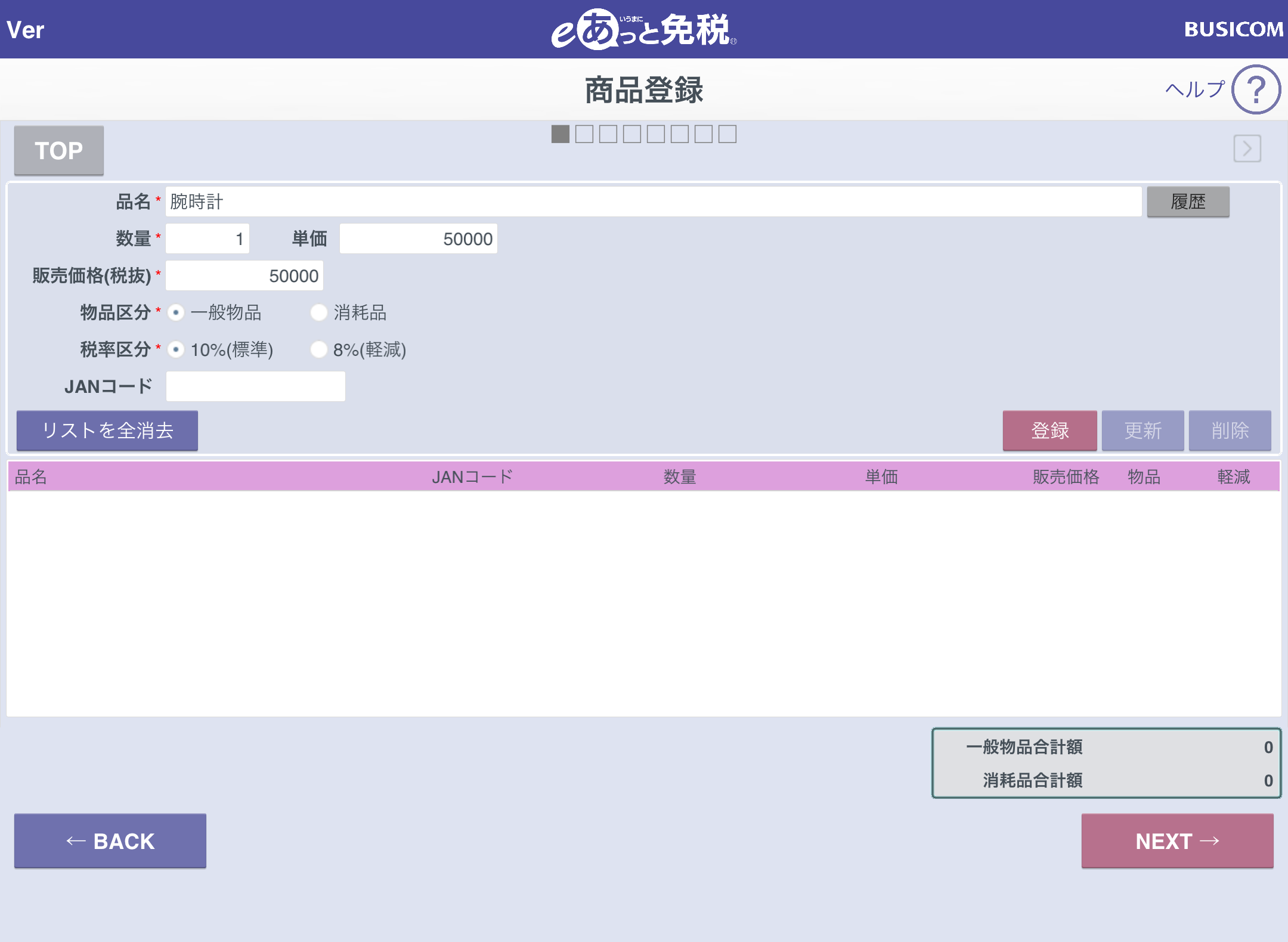Choose the 8%(軽減) tax rate

[x=319, y=349]
